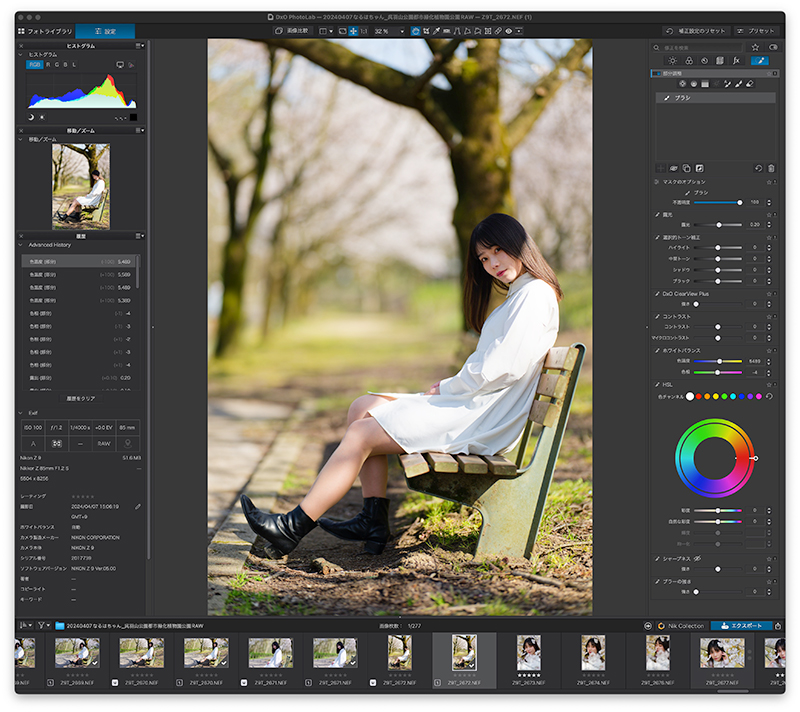
Task: Open the filmstrip filter dropdown
Action: 44,625
